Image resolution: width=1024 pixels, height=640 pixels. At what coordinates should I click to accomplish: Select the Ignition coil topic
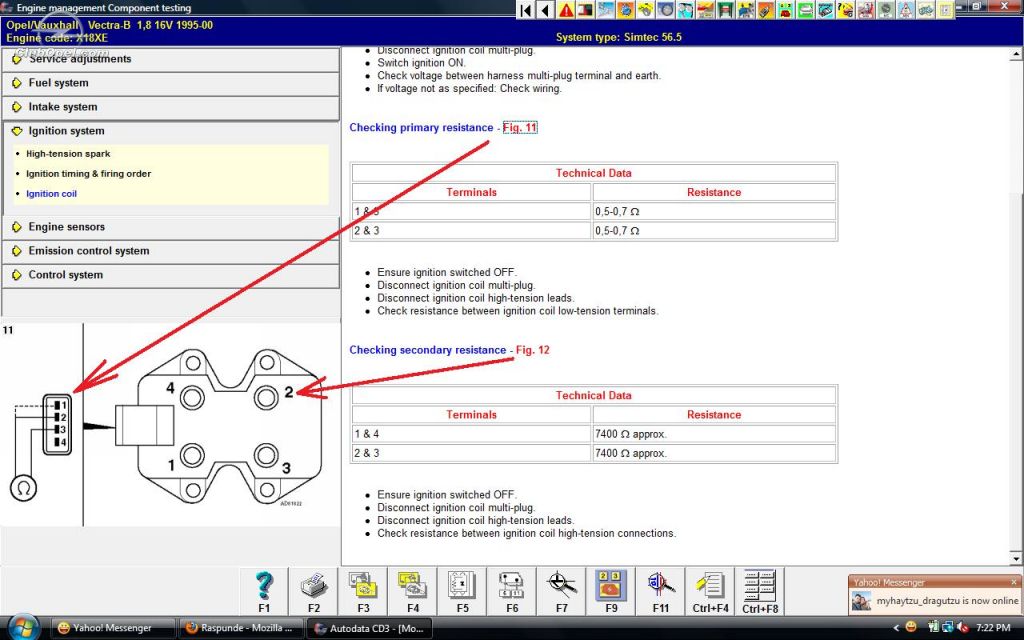tap(51, 194)
